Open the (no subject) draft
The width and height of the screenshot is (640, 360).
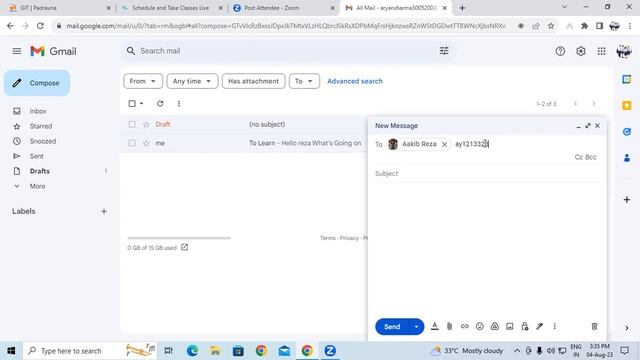(267, 124)
